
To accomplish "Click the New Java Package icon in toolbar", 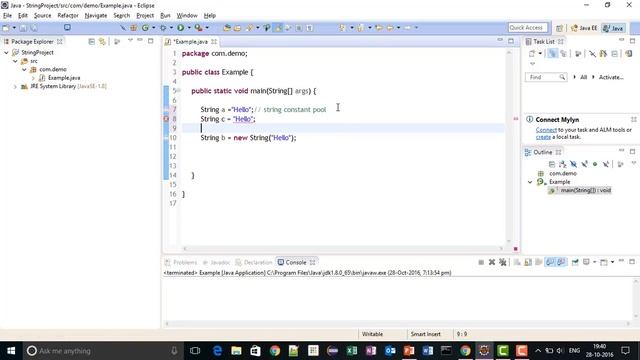I will [x=133, y=28].
